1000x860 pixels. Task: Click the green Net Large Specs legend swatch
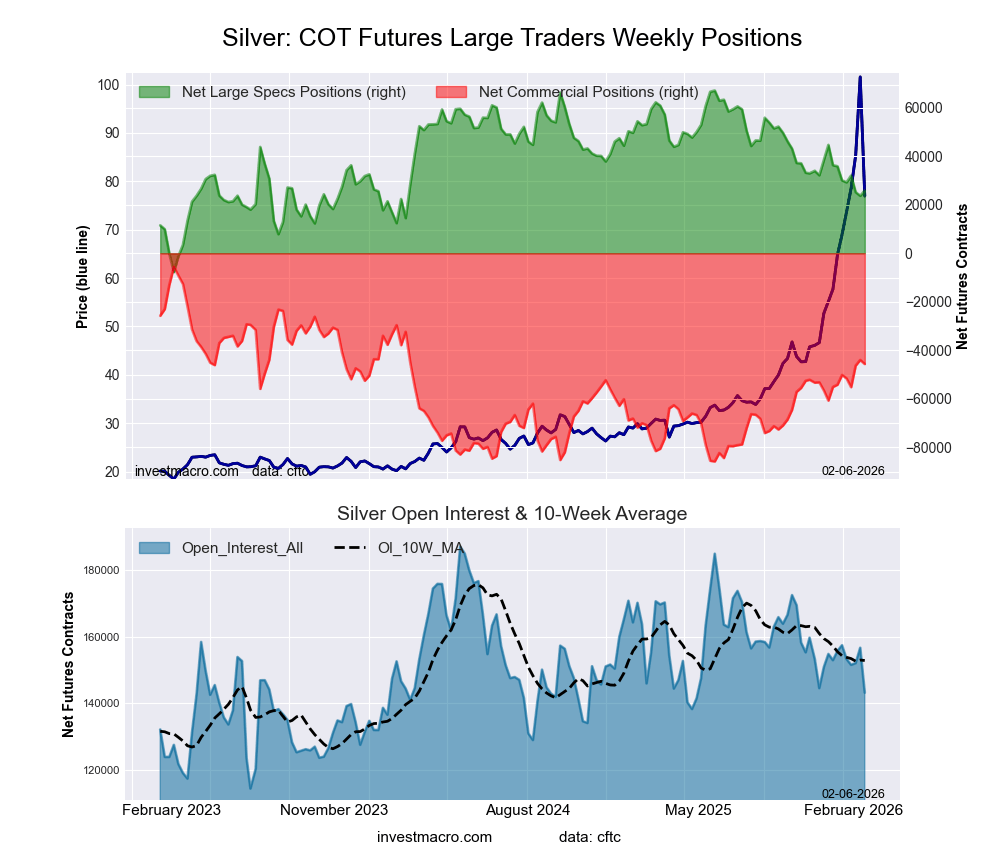[155, 92]
